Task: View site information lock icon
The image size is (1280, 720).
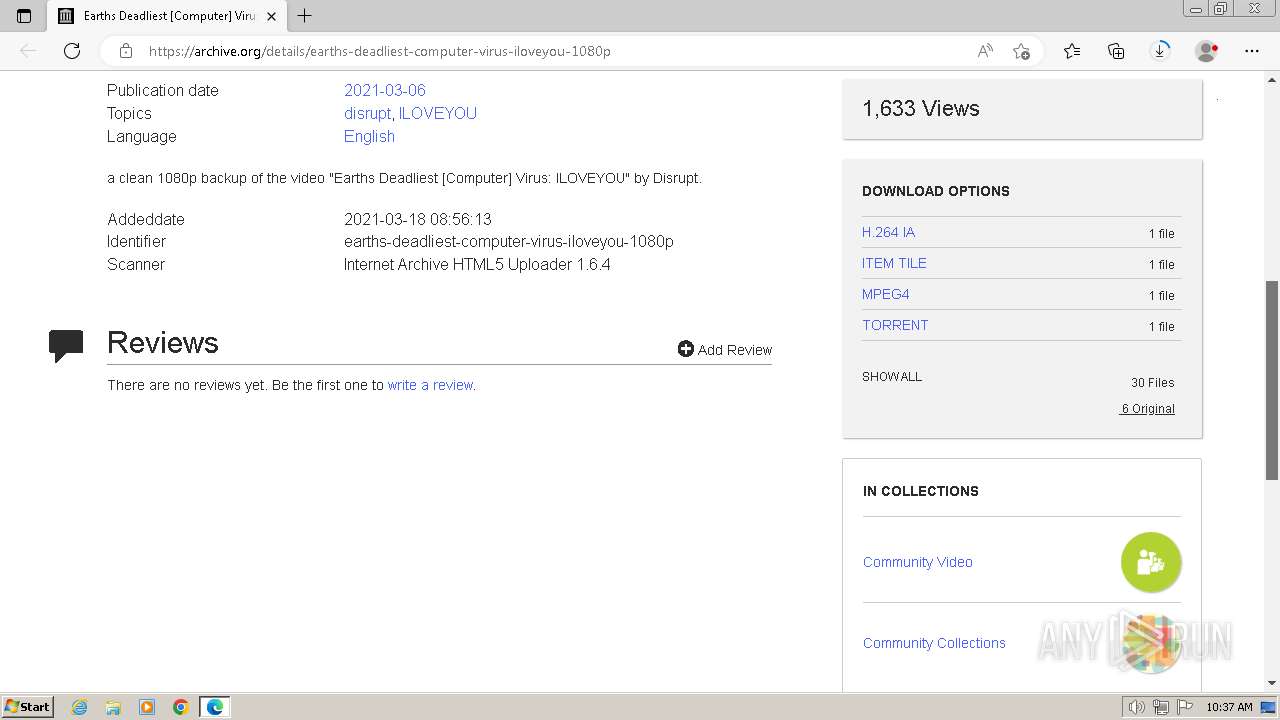Action: 126,51
